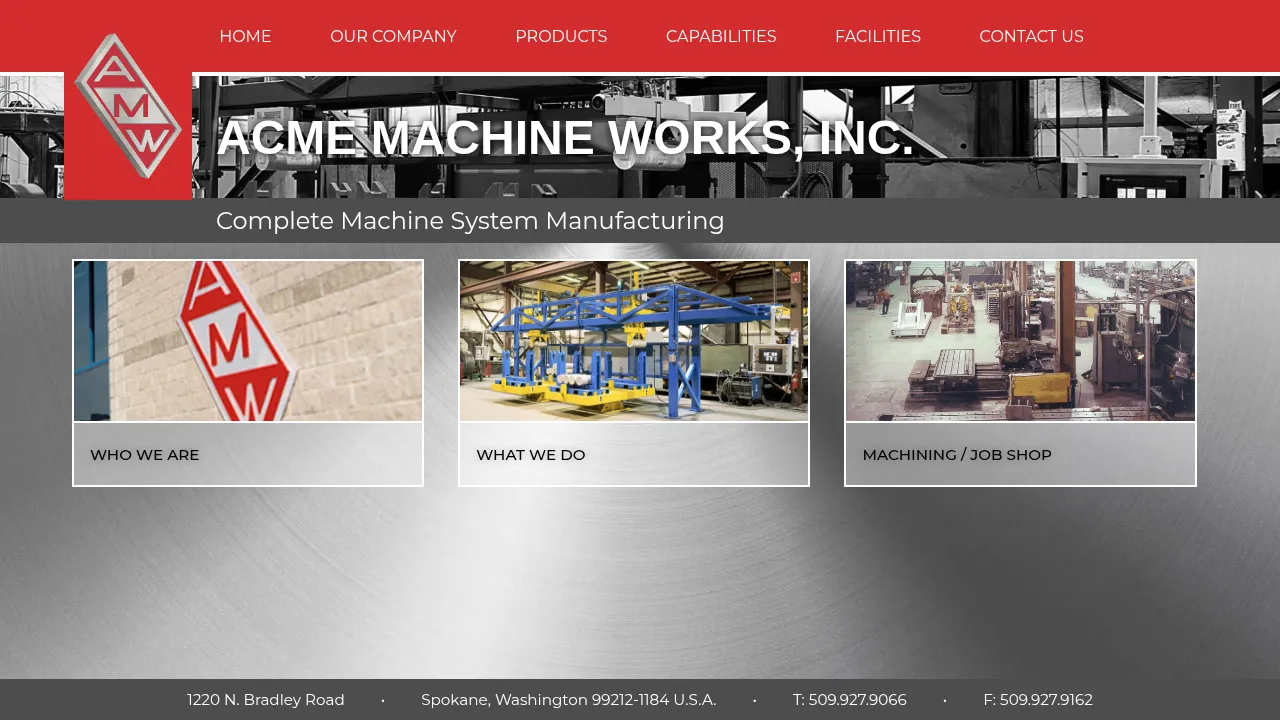
Task: Click the AMW diamond logo in the header
Action: point(128,106)
